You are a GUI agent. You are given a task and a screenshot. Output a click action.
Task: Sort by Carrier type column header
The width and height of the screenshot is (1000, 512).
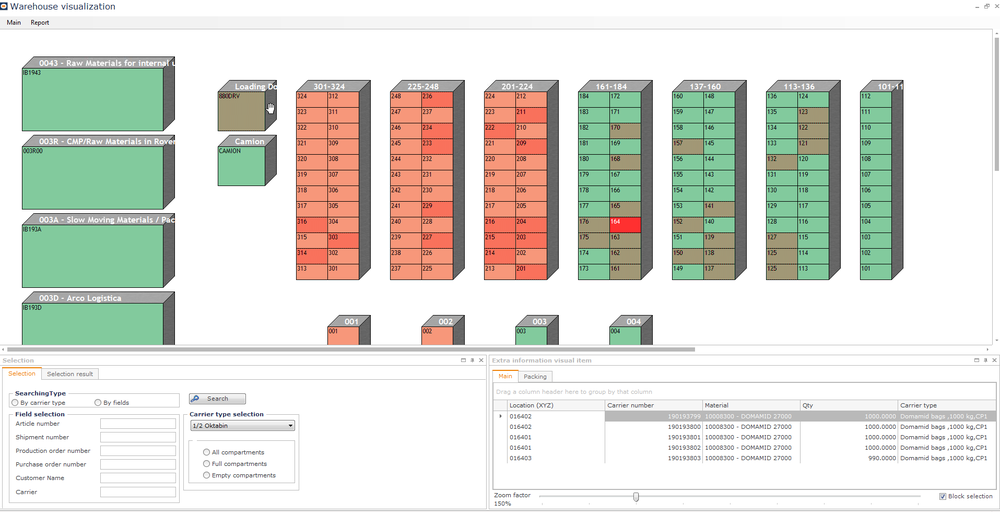[x=946, y=405]
